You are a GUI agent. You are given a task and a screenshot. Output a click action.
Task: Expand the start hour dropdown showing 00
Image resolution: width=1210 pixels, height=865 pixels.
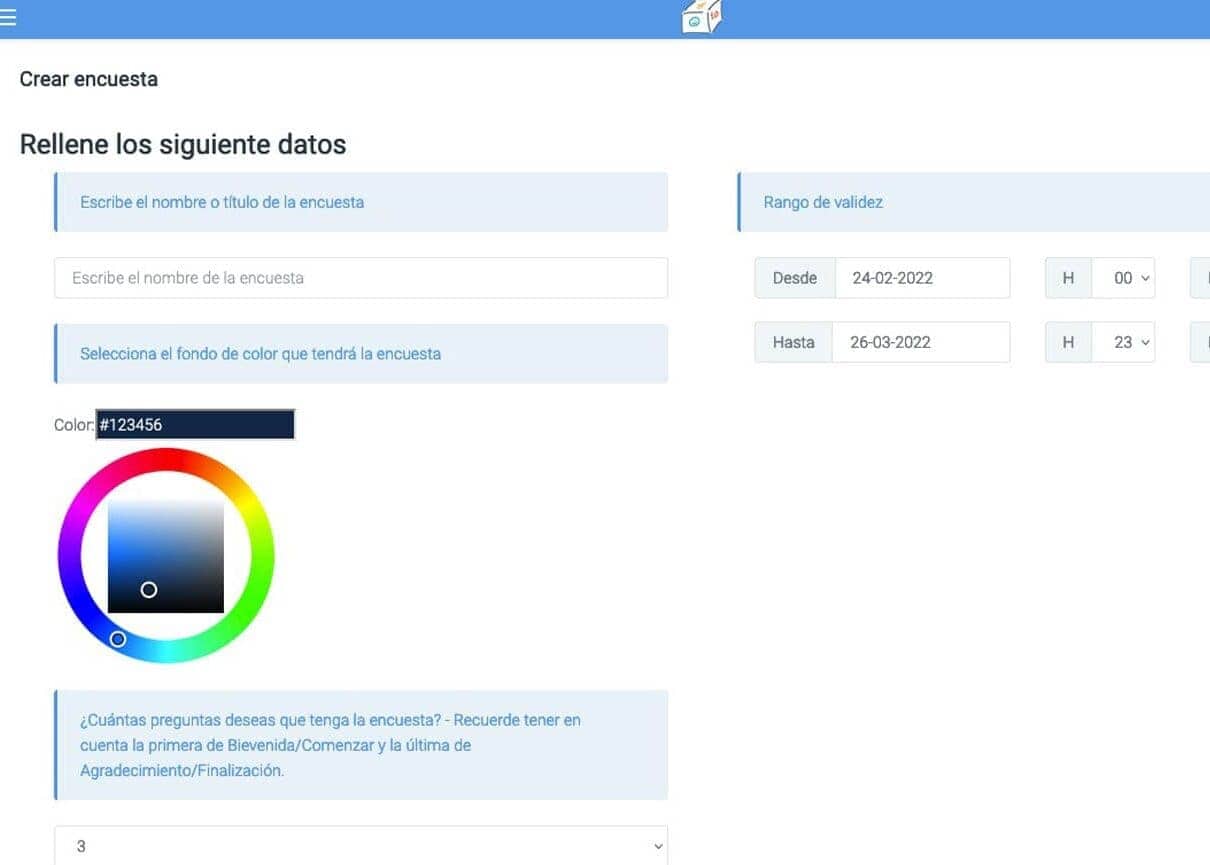pyautogui.click(x=1124, y=278)
